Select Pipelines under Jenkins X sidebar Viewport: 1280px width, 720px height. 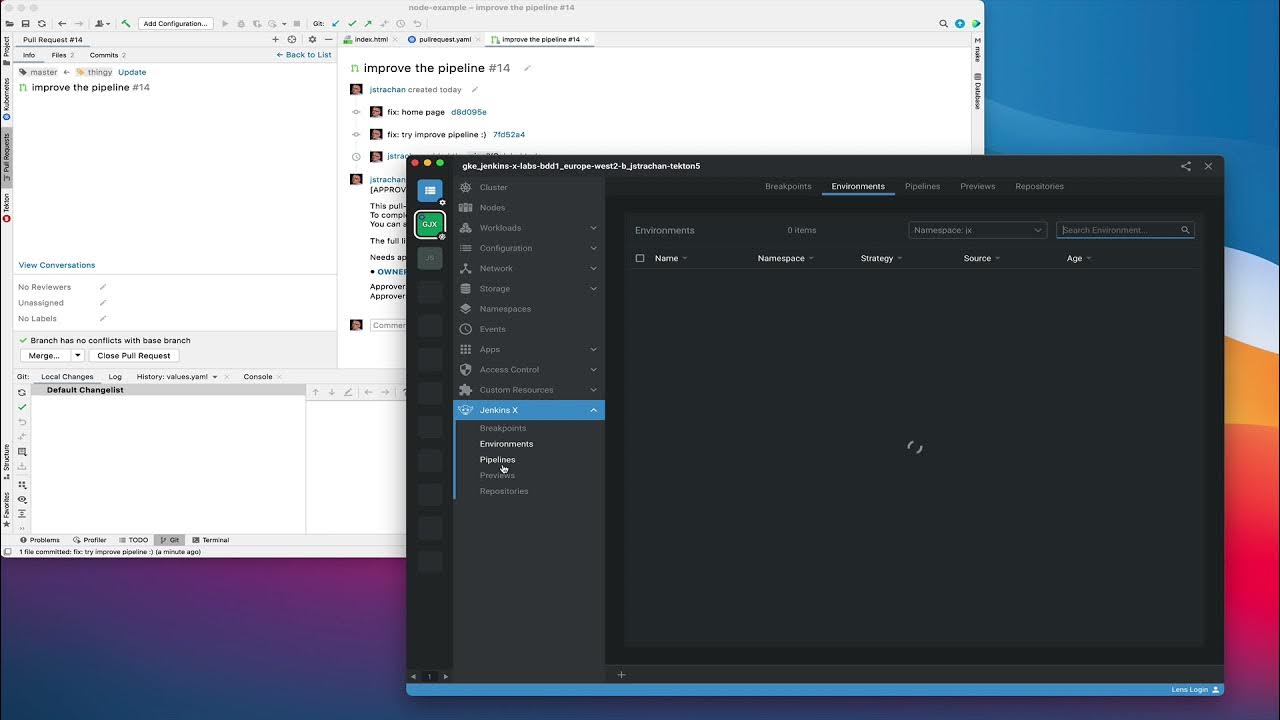coord(497,460)
